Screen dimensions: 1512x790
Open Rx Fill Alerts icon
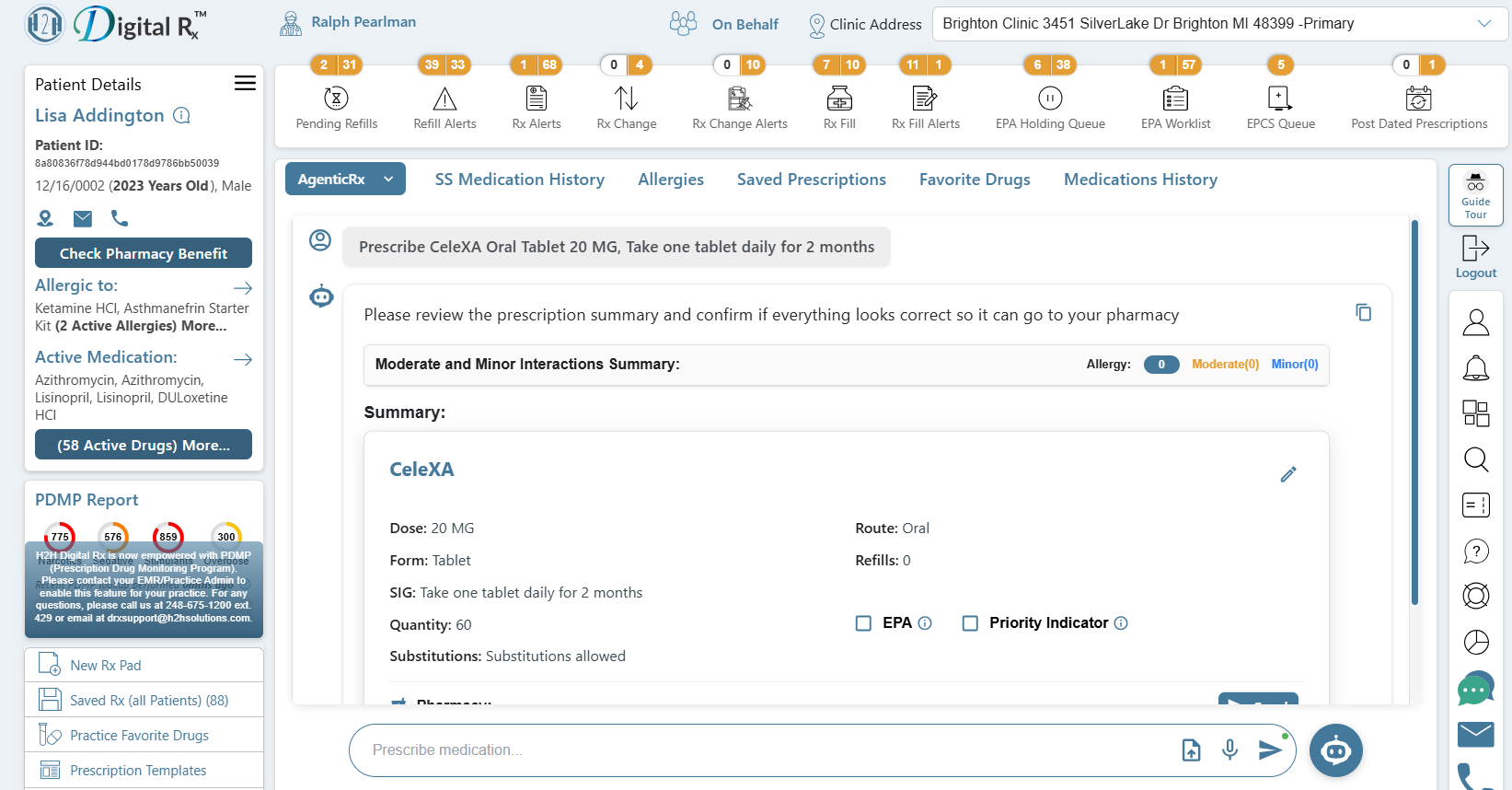tap(925, 99)
